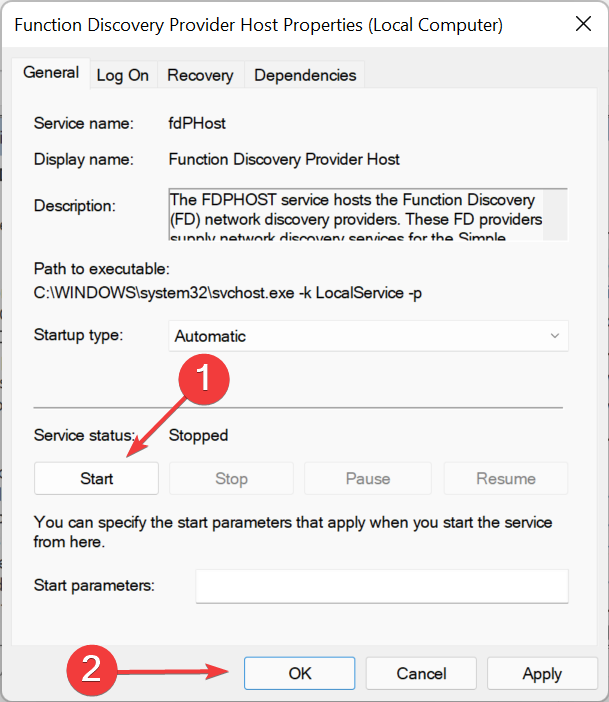Open the Recovery tab
This screenshot has height=702, width=609.
tap(200, 75)
